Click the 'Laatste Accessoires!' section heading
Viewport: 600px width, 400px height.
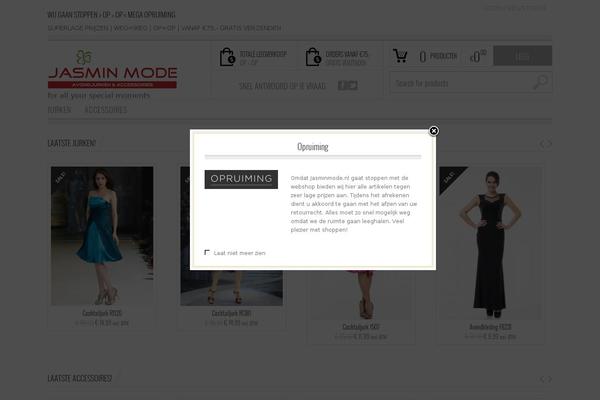[x=80, y=379]
